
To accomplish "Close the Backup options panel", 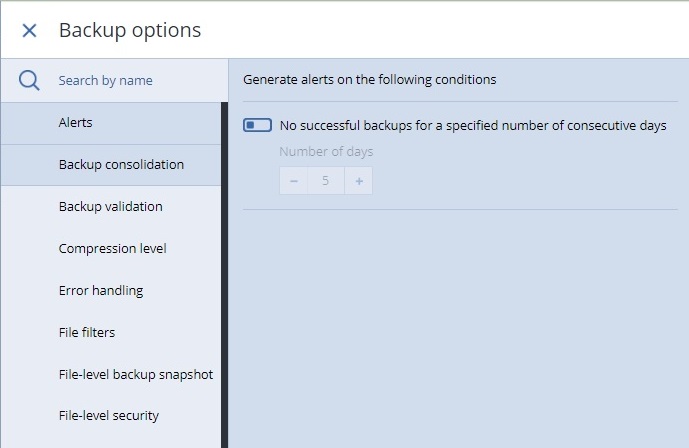I will pos(29,31).
